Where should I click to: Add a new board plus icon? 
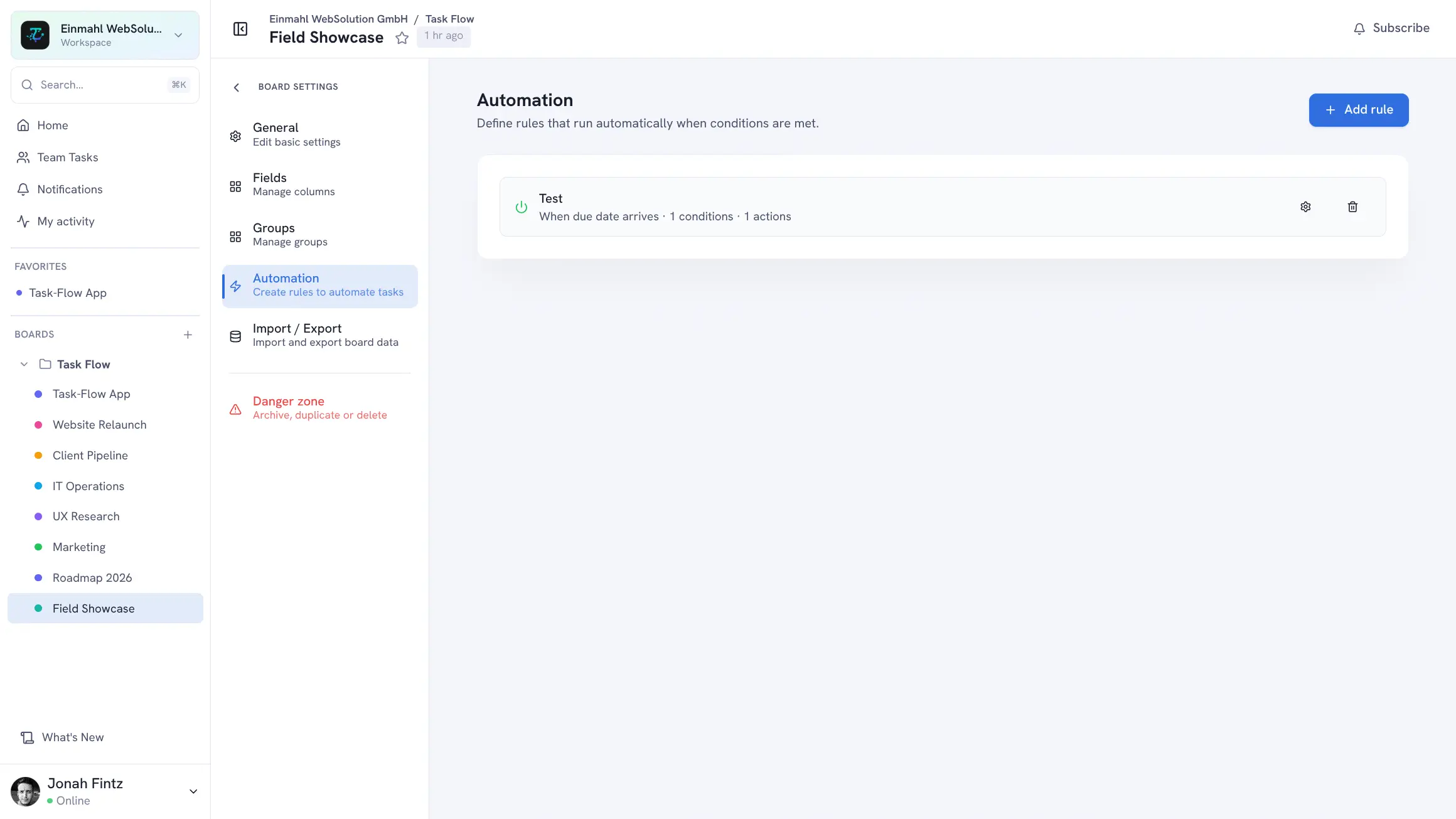tap(188, 335)
